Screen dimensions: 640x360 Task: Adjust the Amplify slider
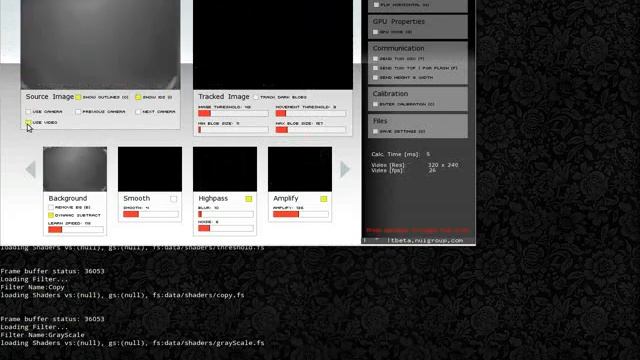pos(301,214)
